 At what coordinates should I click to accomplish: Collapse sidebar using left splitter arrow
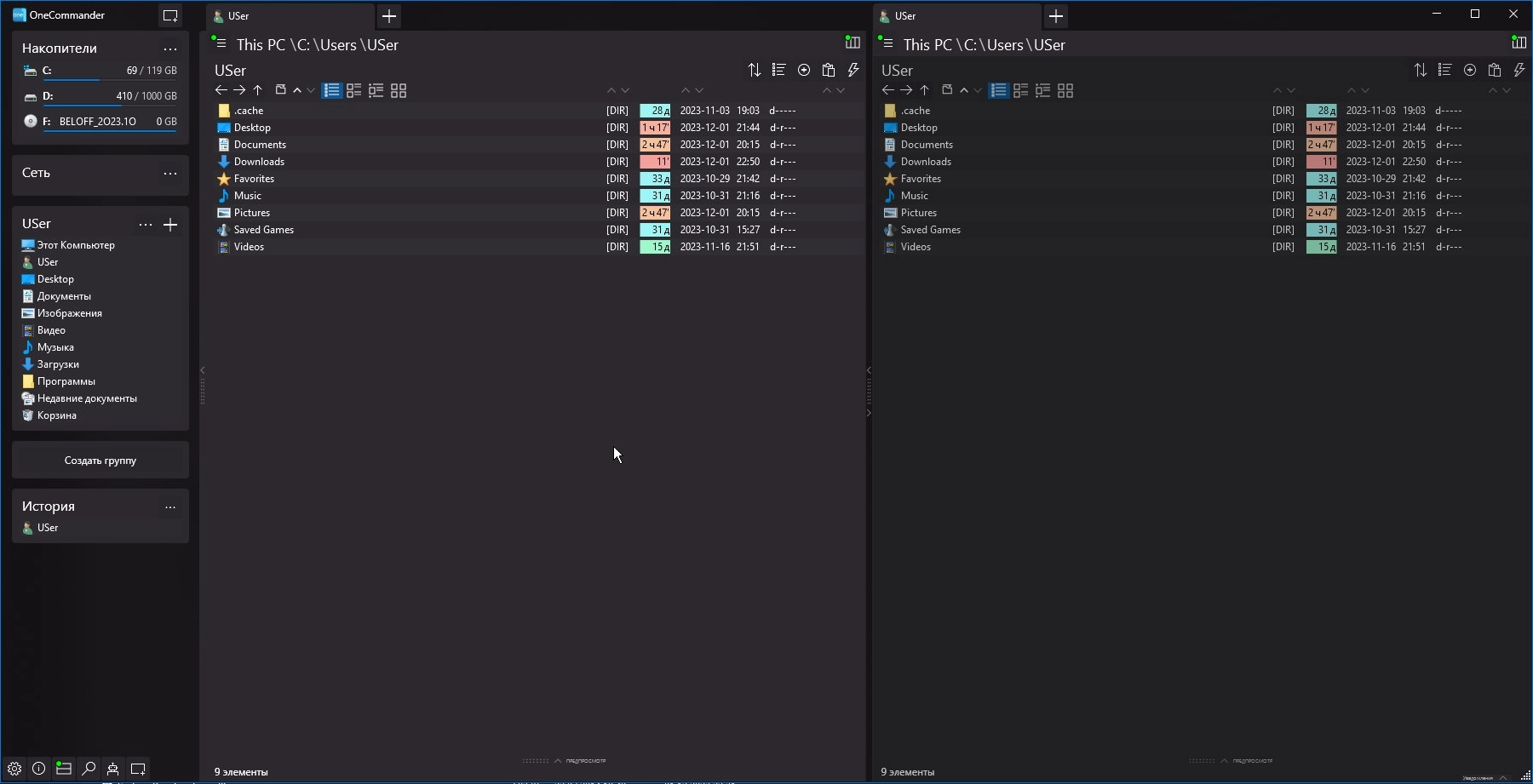point(203,370)
